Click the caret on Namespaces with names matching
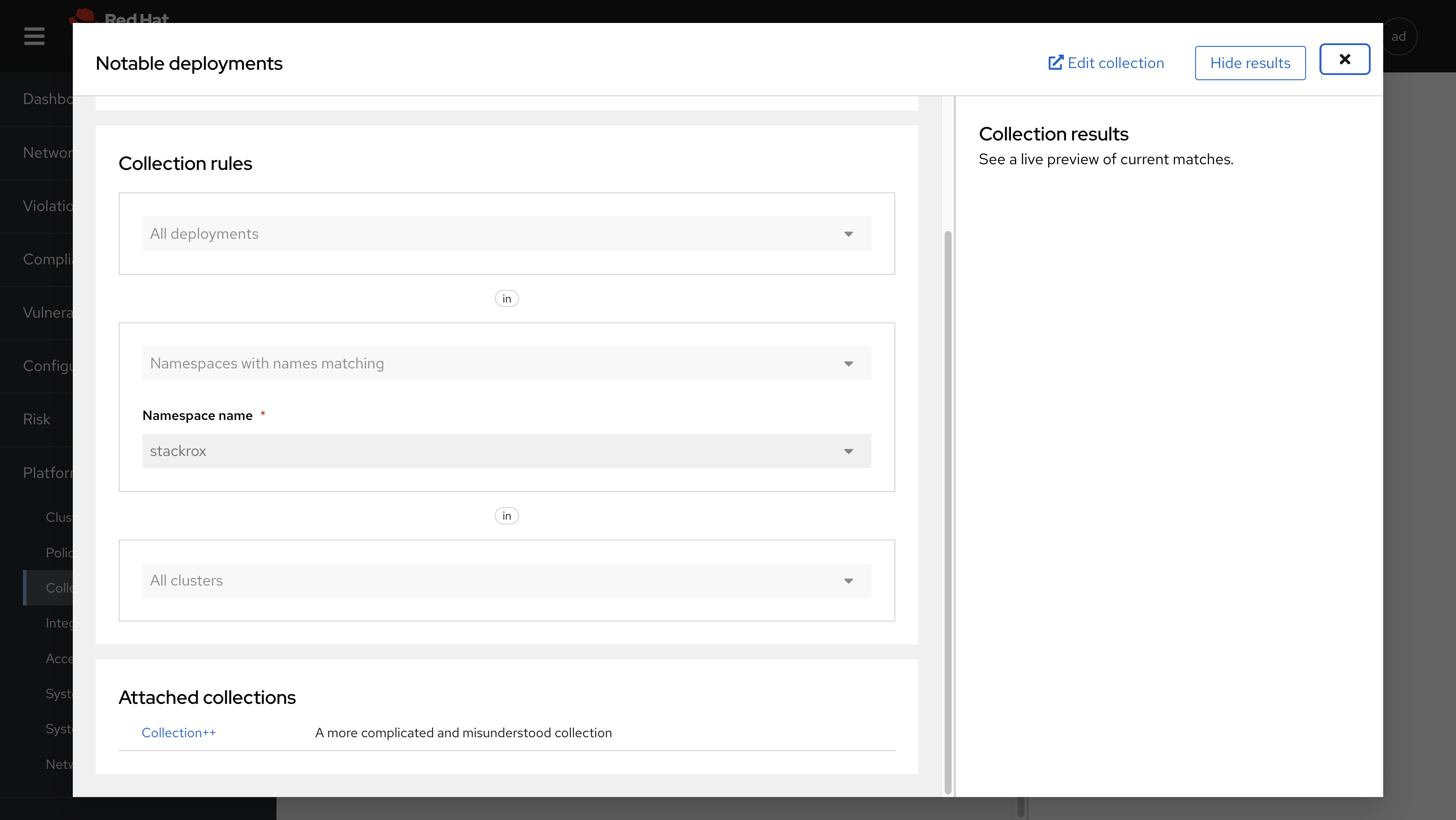The width and height of the screenshot is (1456, 820). 848,364
